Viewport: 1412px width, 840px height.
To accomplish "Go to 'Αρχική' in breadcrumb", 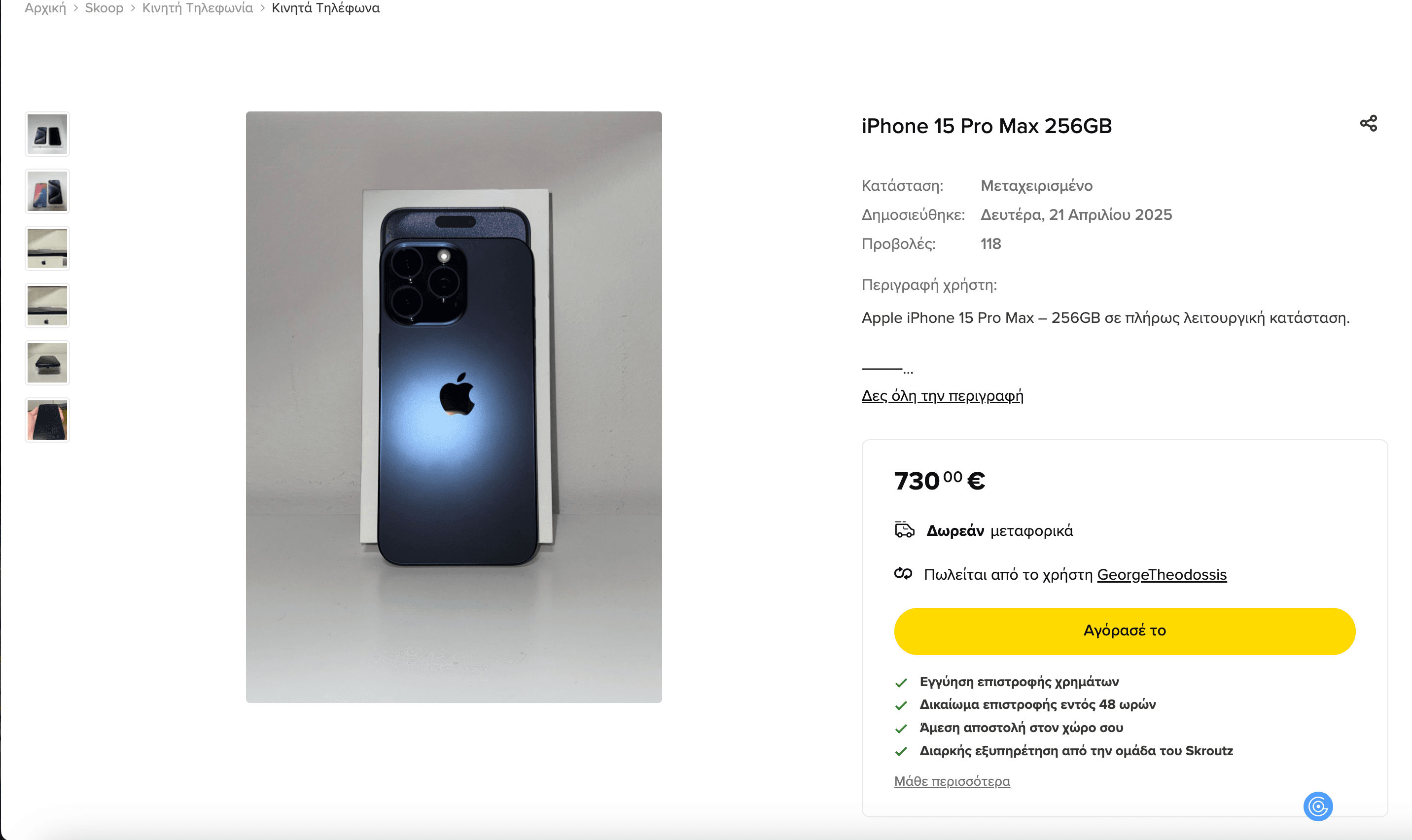I will pos(45,8).
